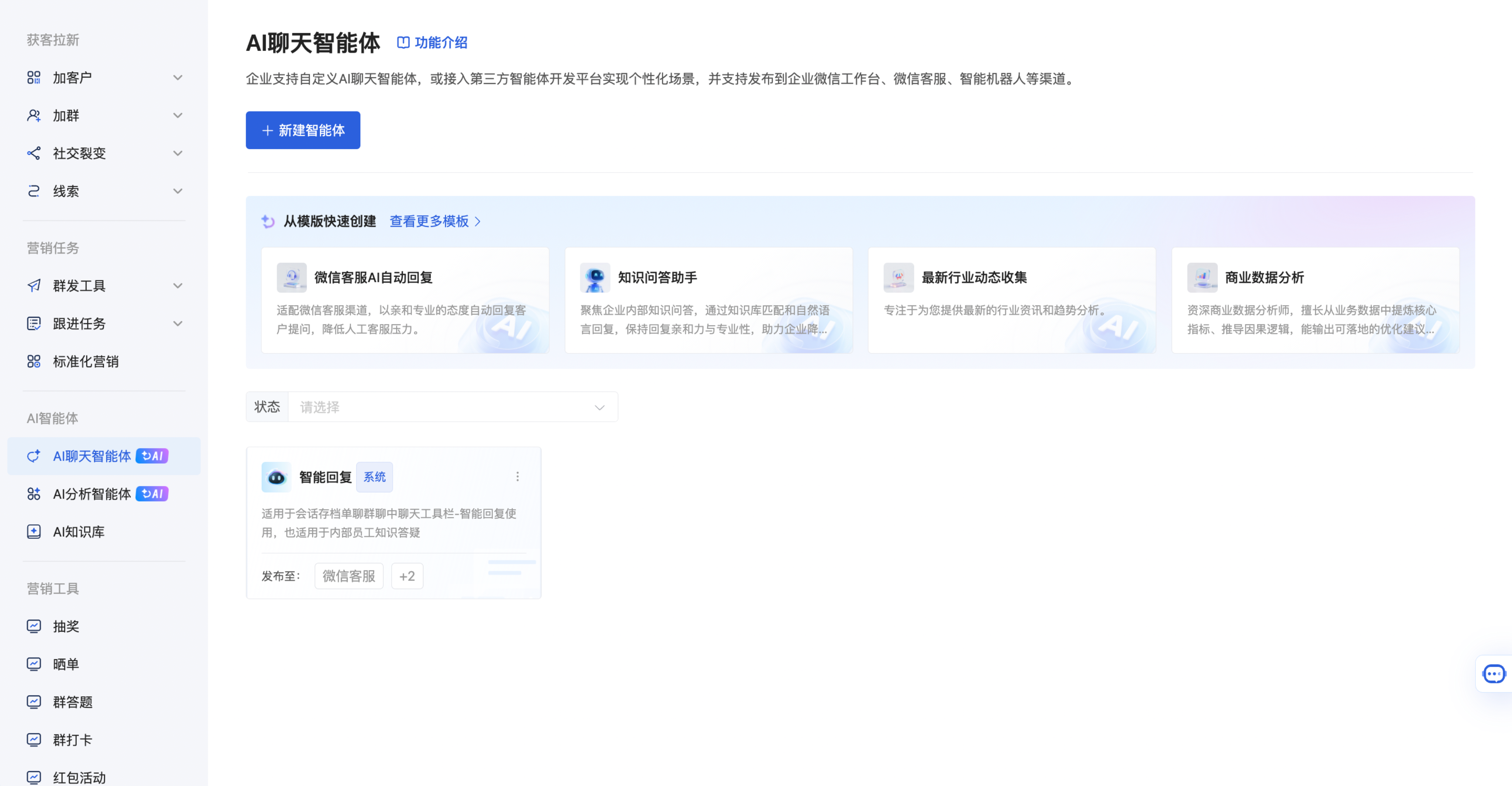1512x786 pixels.
Task: Click the 微信客服 publish tag
Action: 348,576
